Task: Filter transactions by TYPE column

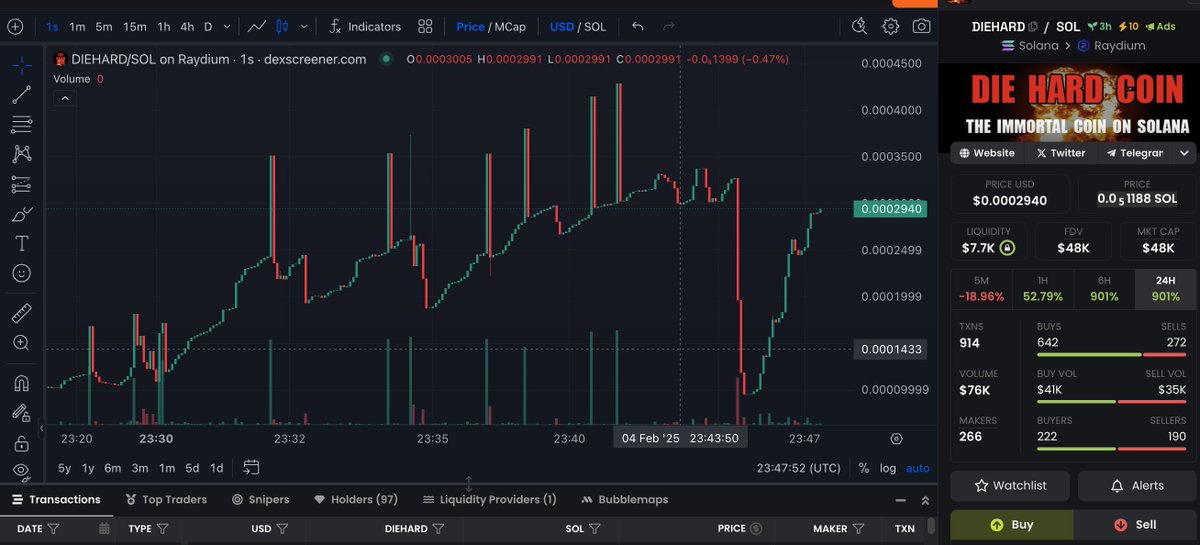Action: [162, 528]
